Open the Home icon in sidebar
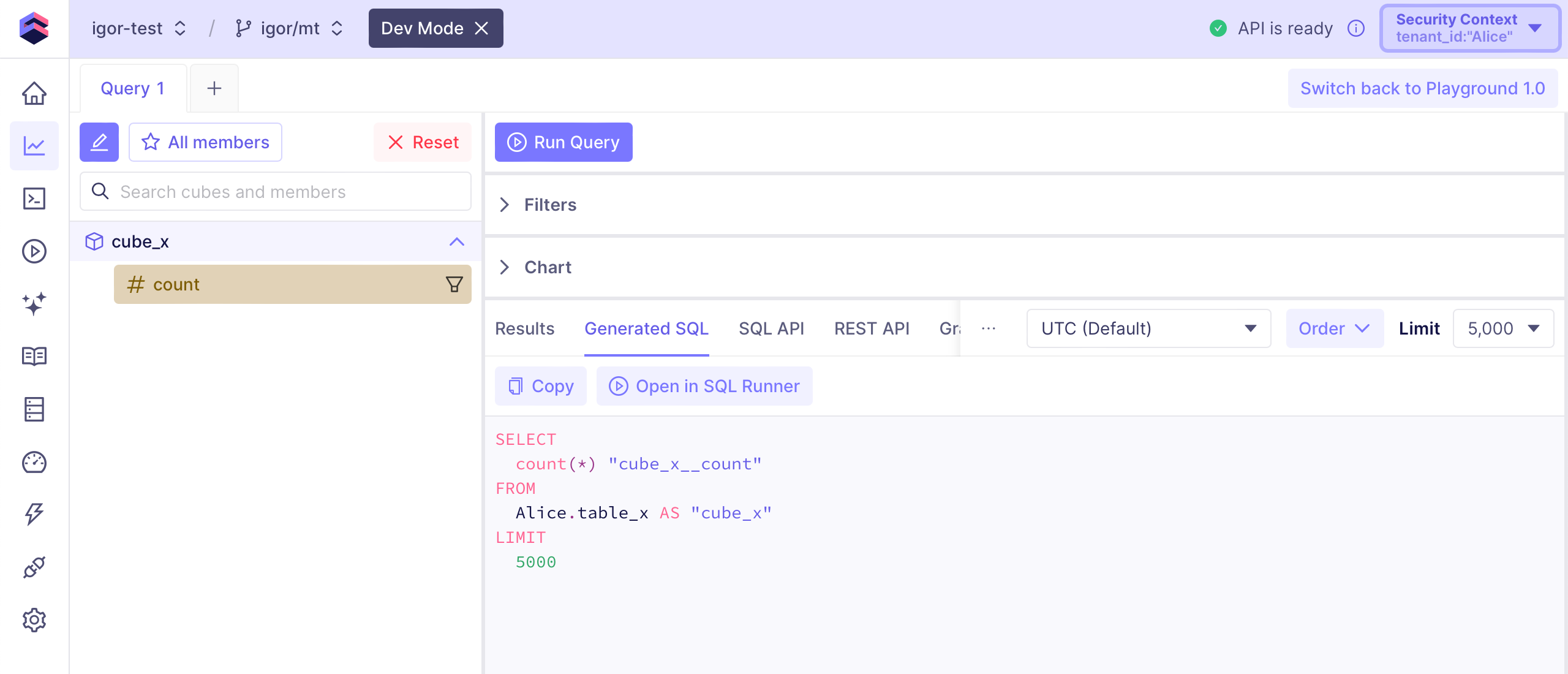This screenshot has height=674, width=1568. coord(34,93)
